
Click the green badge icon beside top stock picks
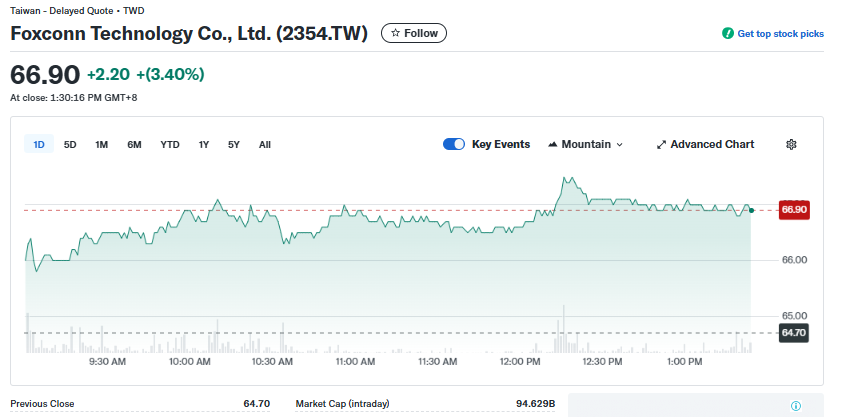click(728, 34)
